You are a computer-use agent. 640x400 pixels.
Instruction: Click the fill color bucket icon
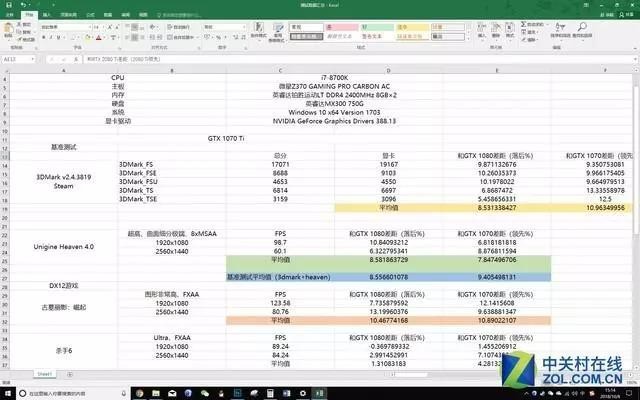(x=87, y=38)
